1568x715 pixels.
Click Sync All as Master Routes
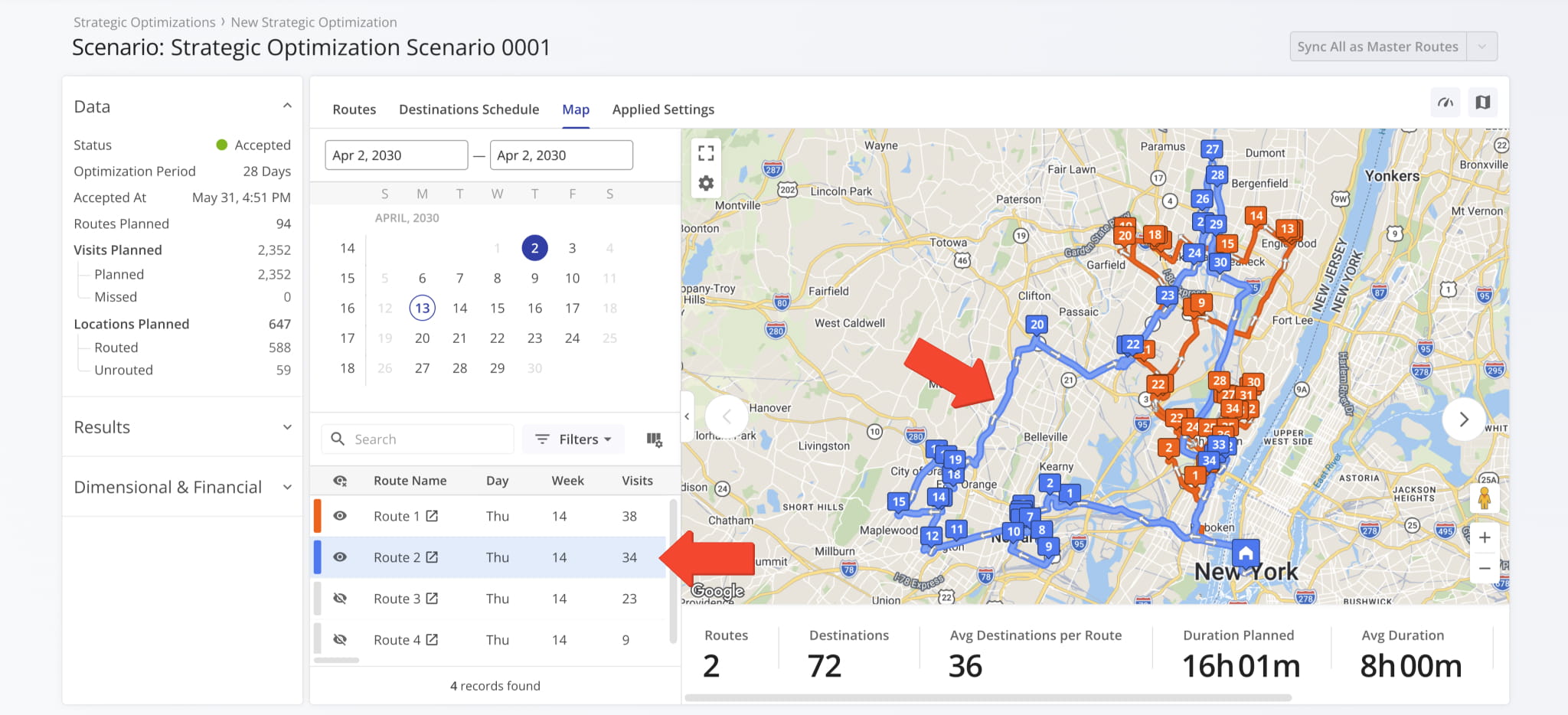tap(1377, 47)
